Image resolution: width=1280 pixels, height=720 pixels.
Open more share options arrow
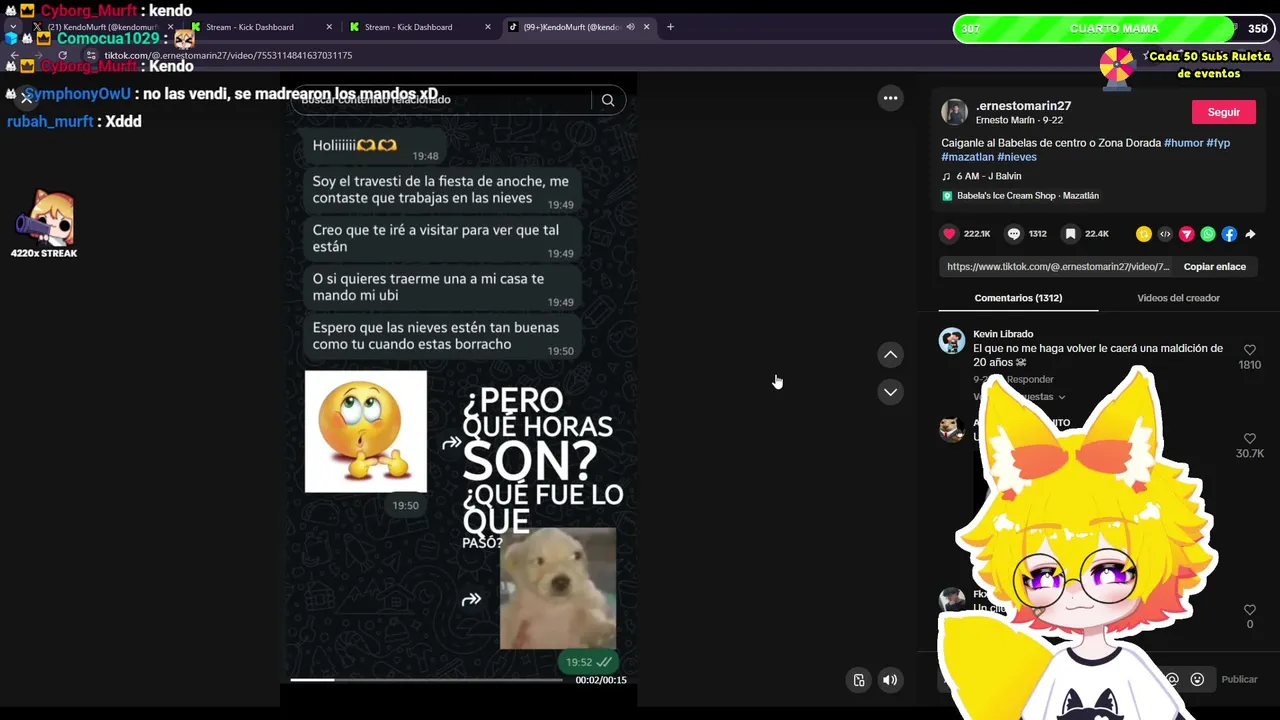pyautogui.click(x=1250, y=234)
